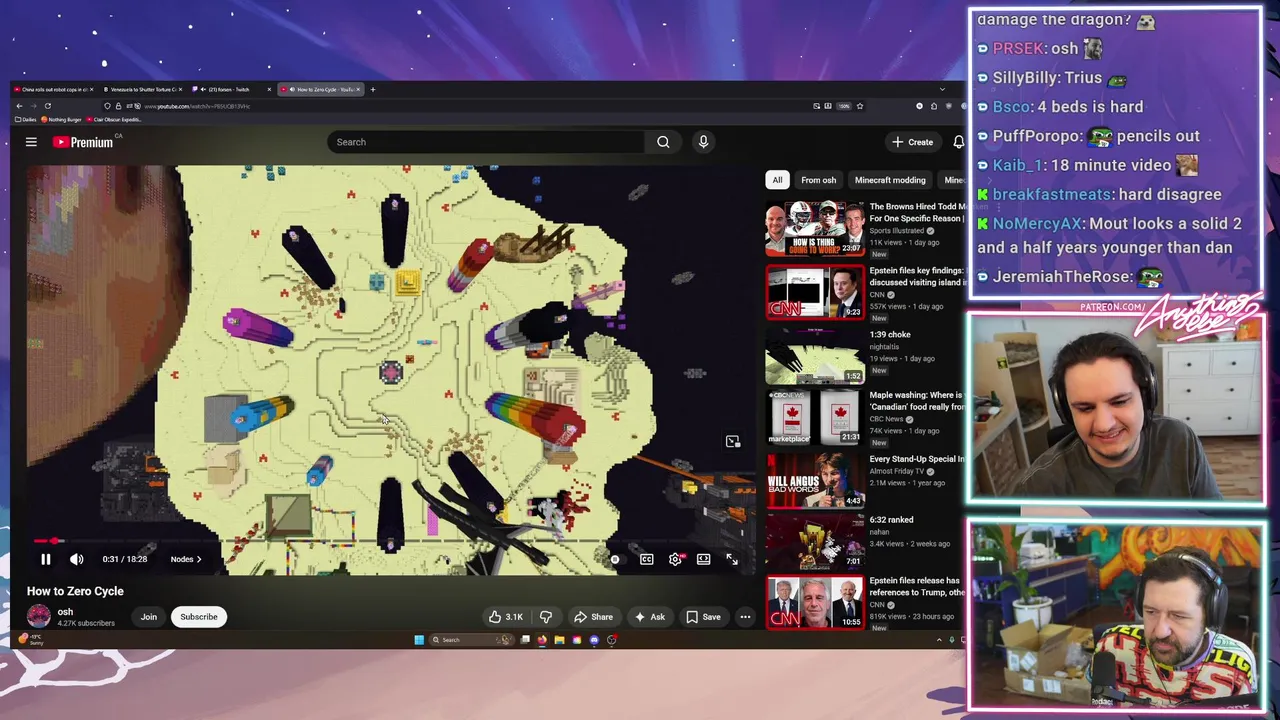
Task: Like the video with thumbs up
Action: (506, 617)
